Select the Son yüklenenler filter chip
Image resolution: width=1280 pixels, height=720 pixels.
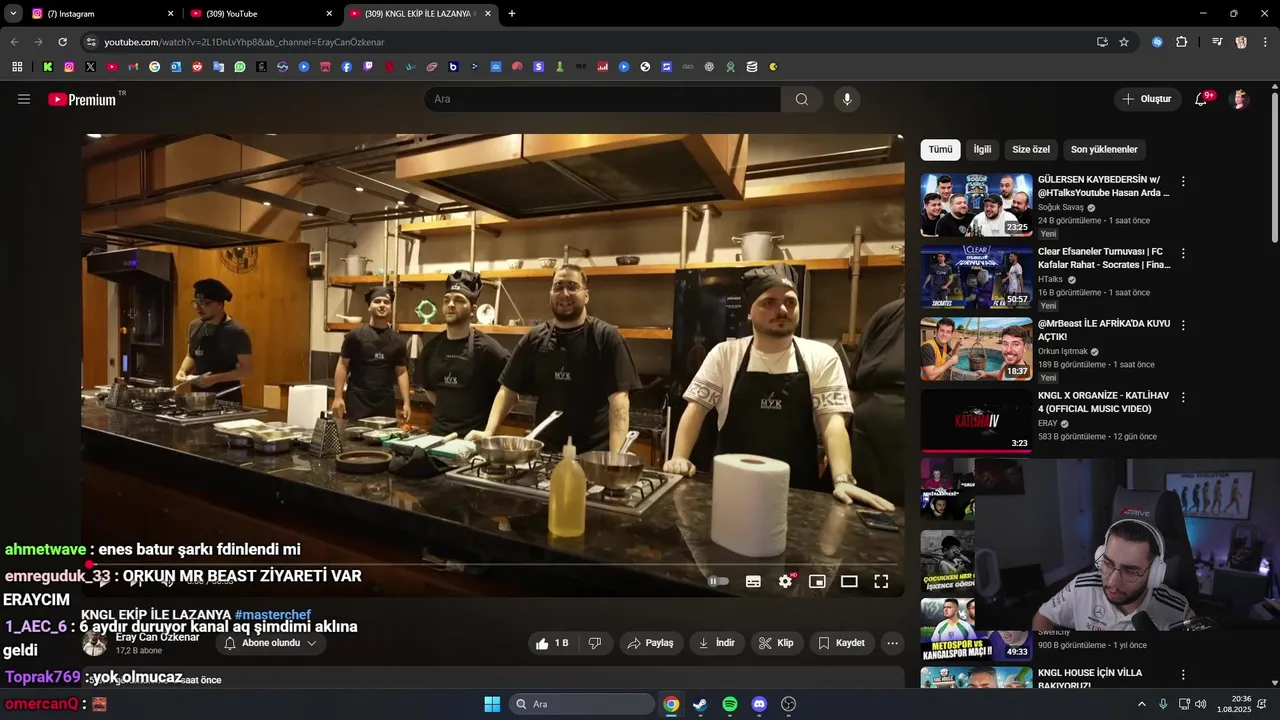pyautogui.click(x=1104, y=150)
